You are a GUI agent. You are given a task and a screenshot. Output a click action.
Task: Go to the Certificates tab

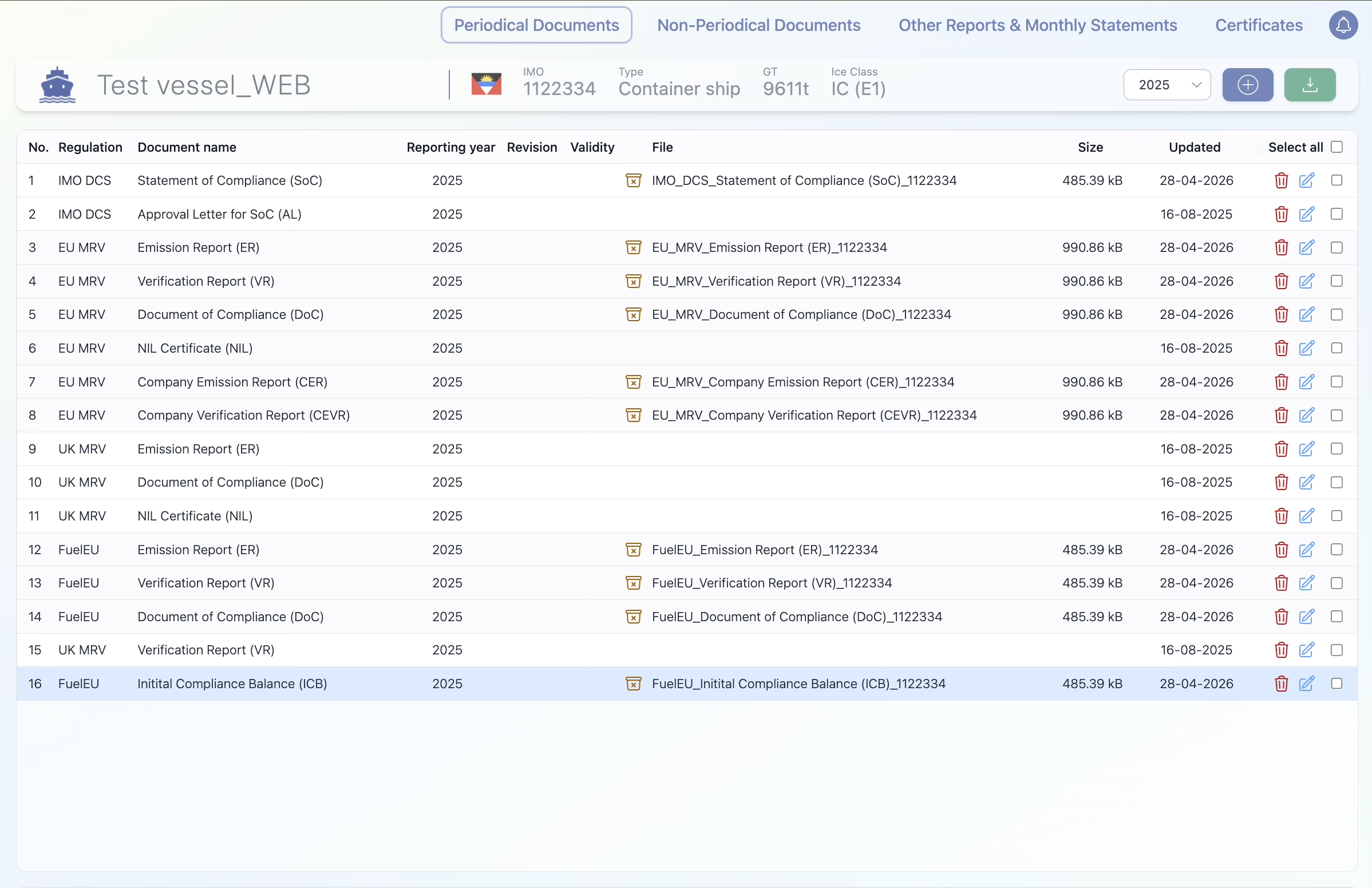(1259, 25)
